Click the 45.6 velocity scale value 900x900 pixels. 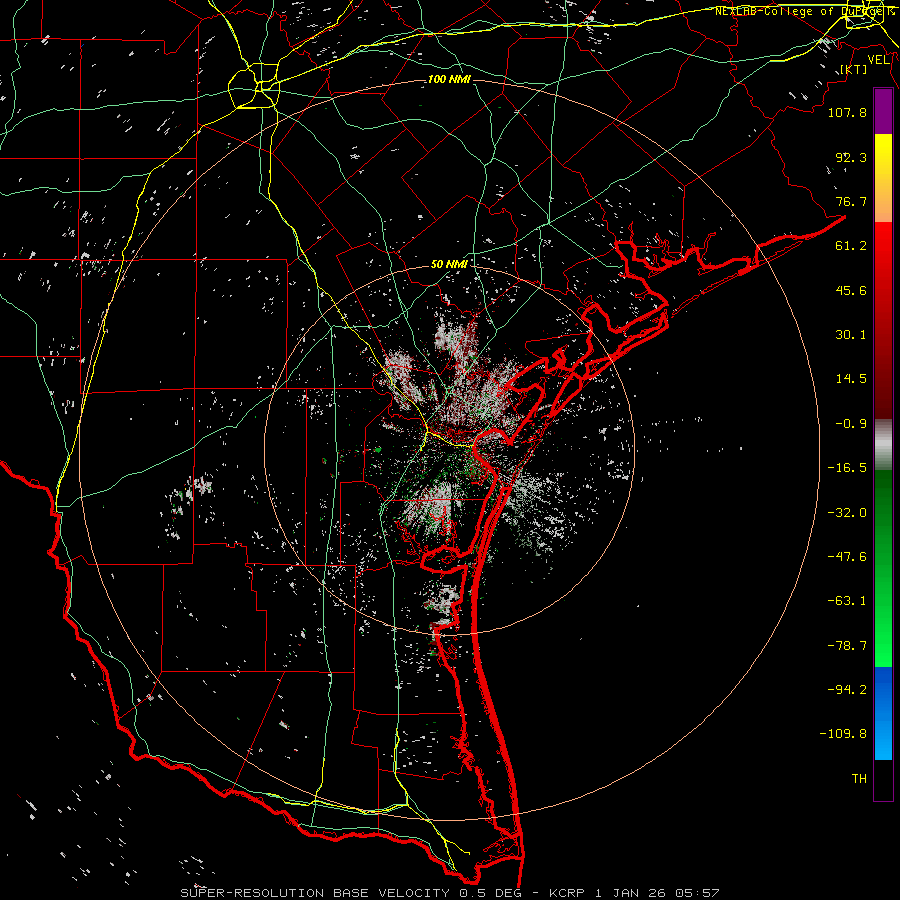tap(851, 290)
